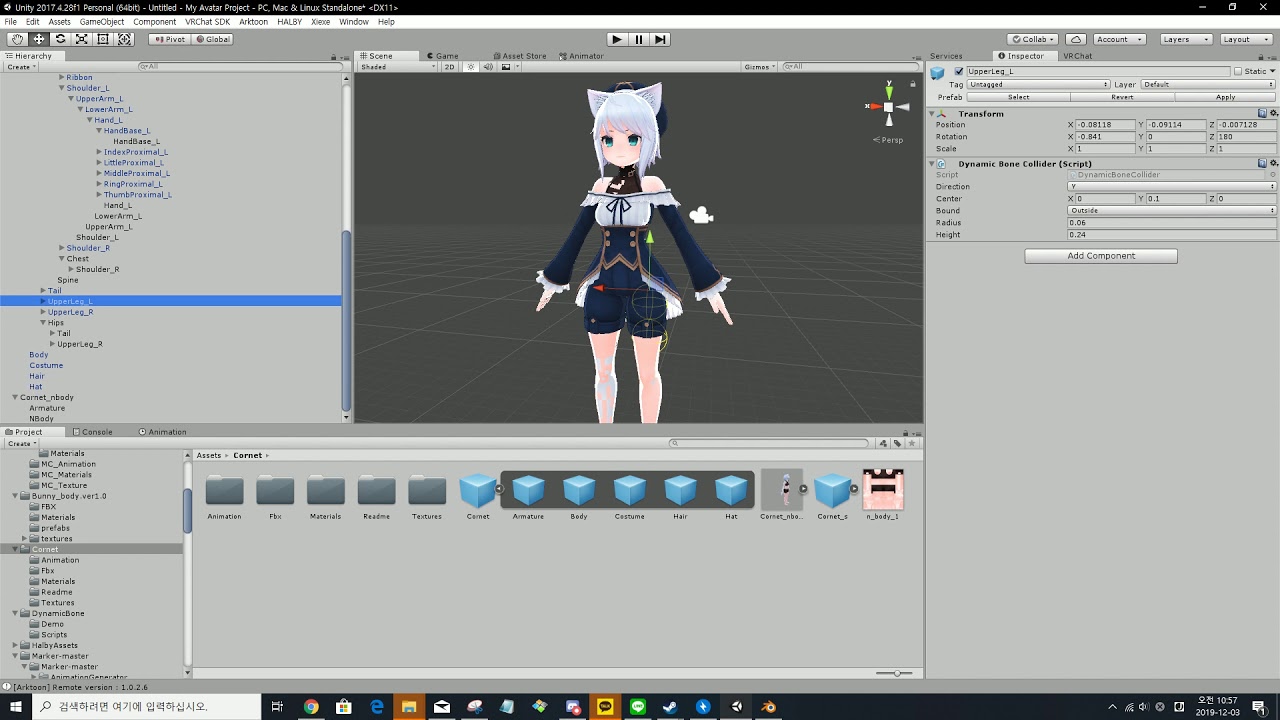Open Steam from the taskbar

(670, 707)
